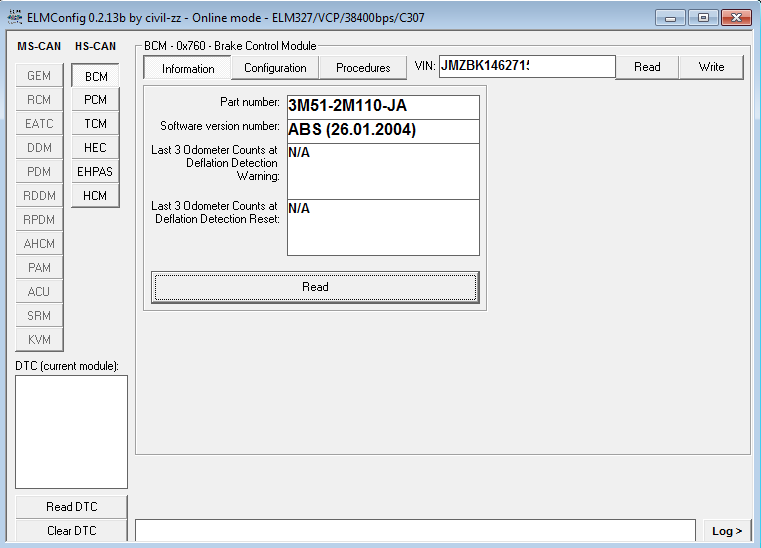Click the Part number field
The image size is (761, 548).
[383, 107]
